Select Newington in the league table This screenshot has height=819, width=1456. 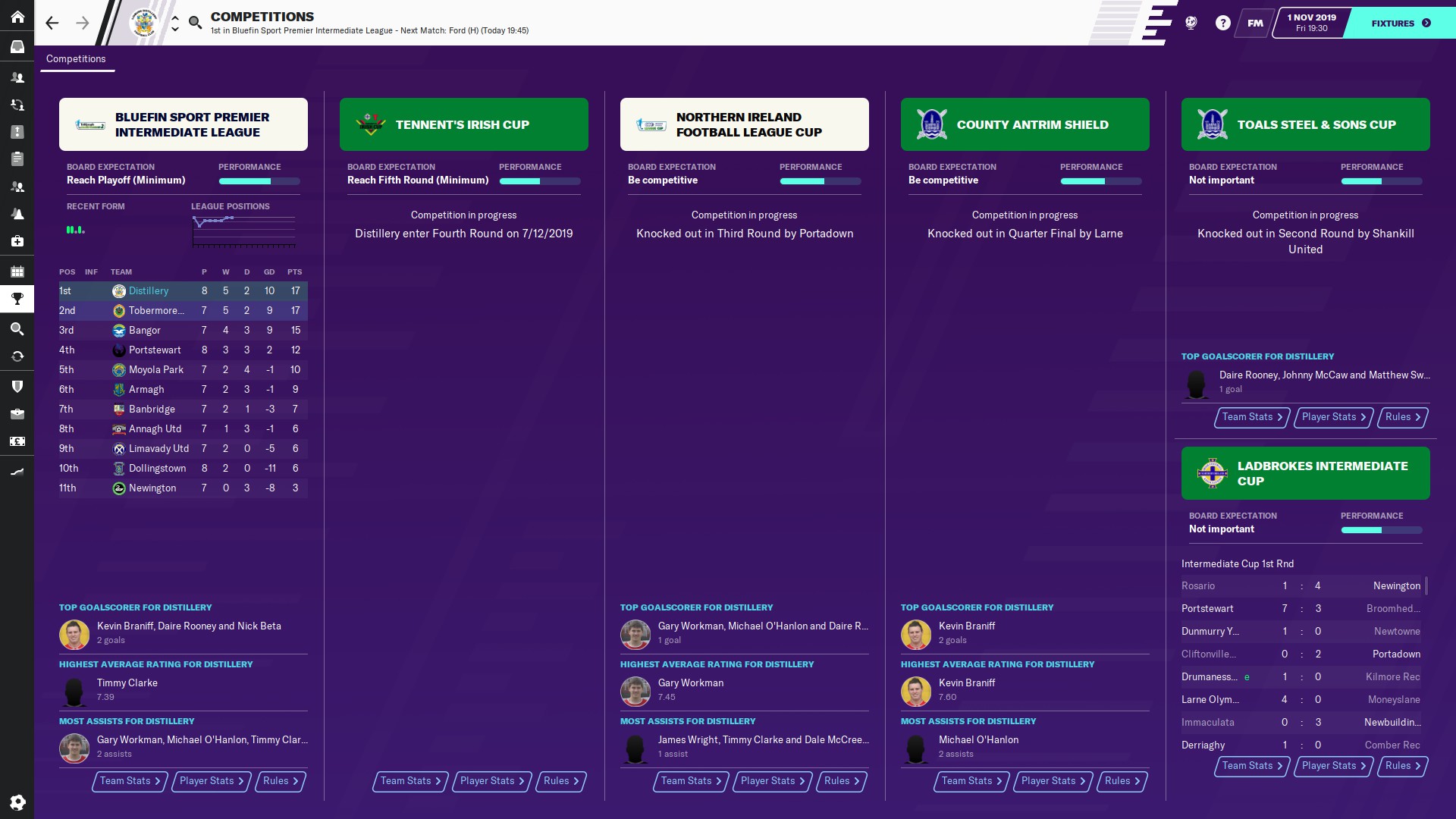[x=184, y=488]
